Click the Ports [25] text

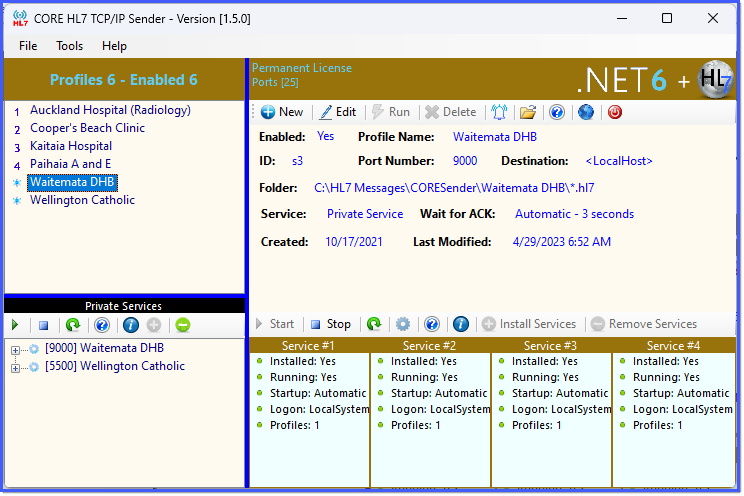coord(275,83)
